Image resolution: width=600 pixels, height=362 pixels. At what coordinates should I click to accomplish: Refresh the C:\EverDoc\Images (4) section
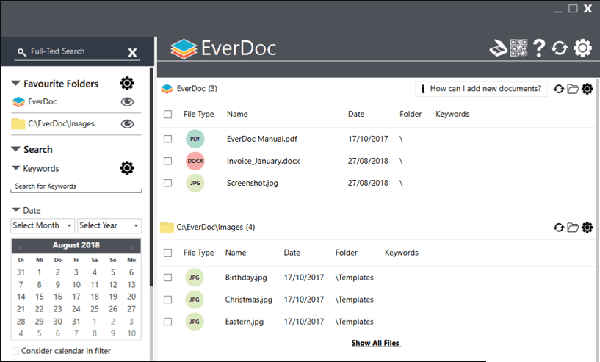click(x=559, y=227)
